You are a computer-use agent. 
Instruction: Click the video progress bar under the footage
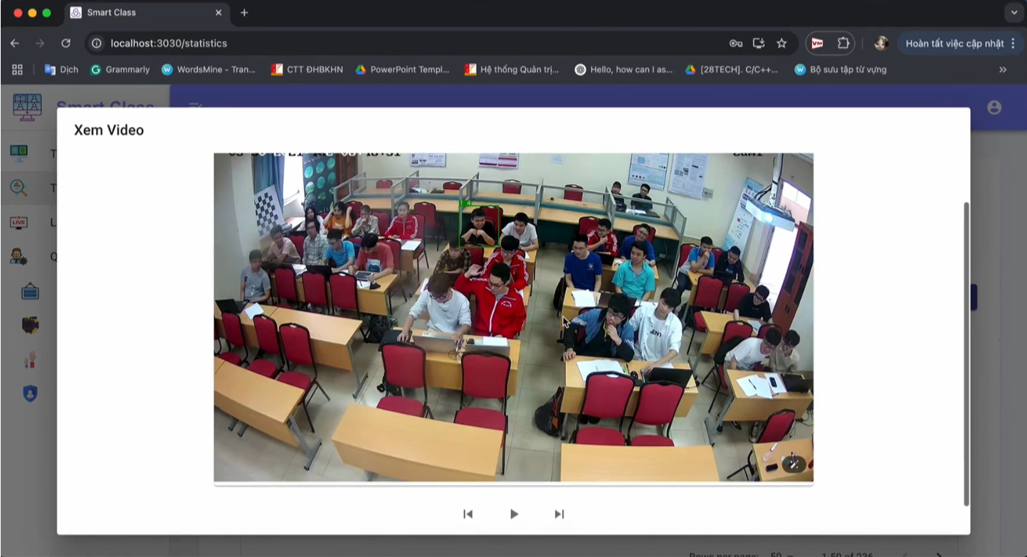513,484
